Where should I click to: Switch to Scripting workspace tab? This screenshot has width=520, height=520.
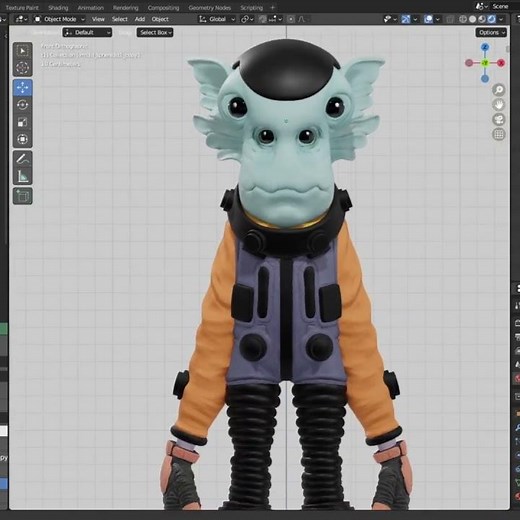[x=252, y=7]
